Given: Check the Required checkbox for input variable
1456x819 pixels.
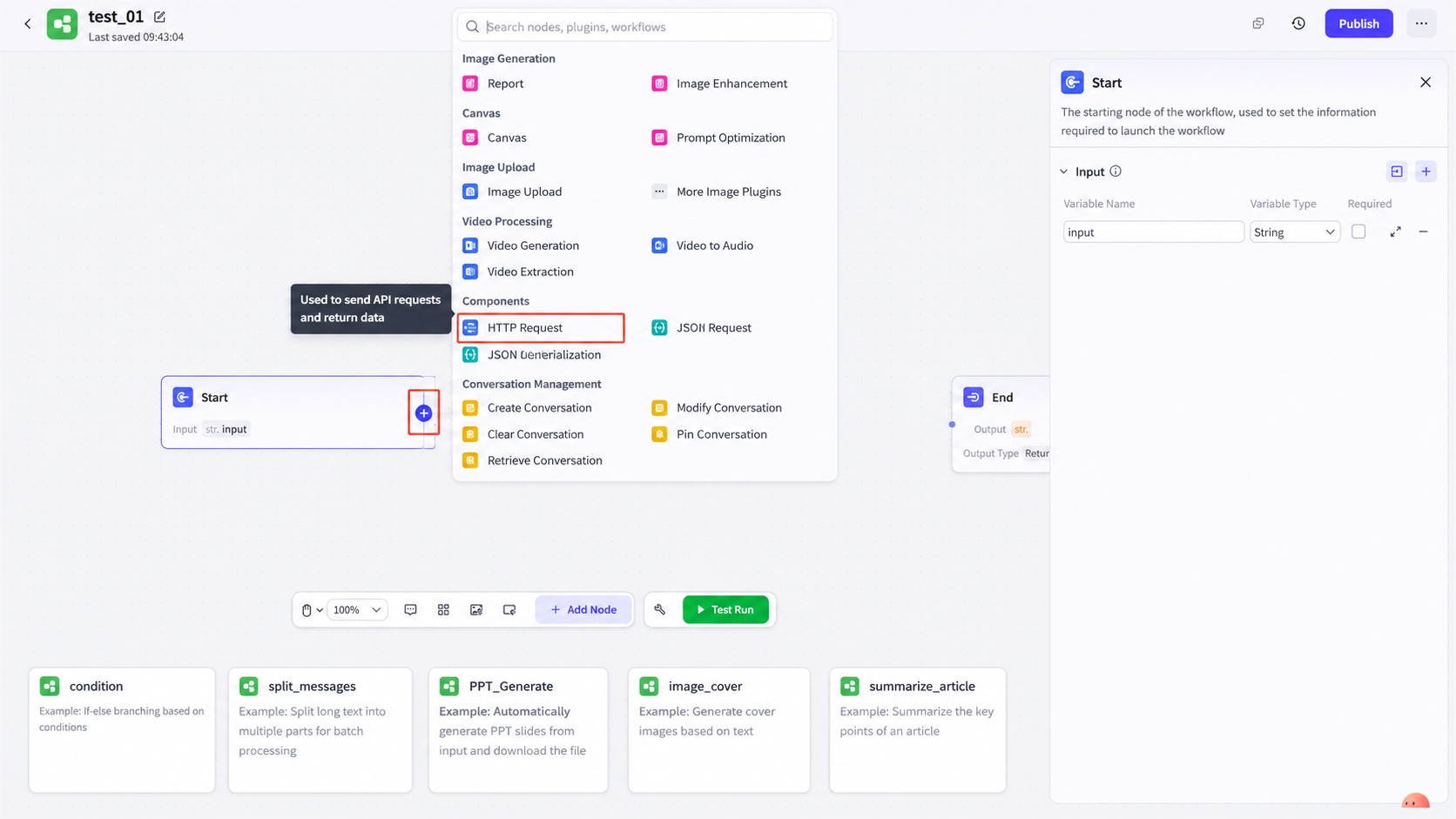Looking at the screenshot, I should click(1358, 232).
